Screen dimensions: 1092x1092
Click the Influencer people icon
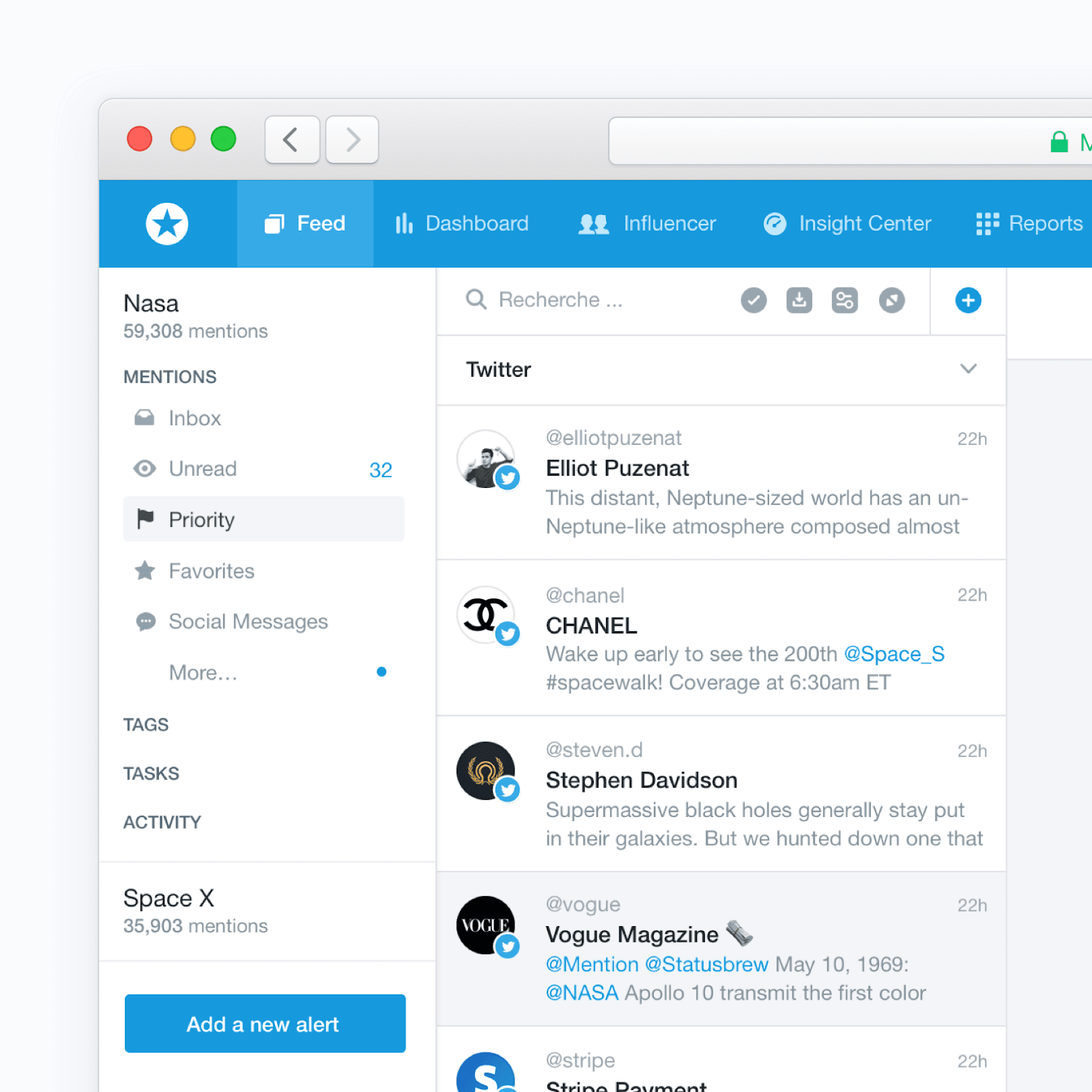(593, 224)
